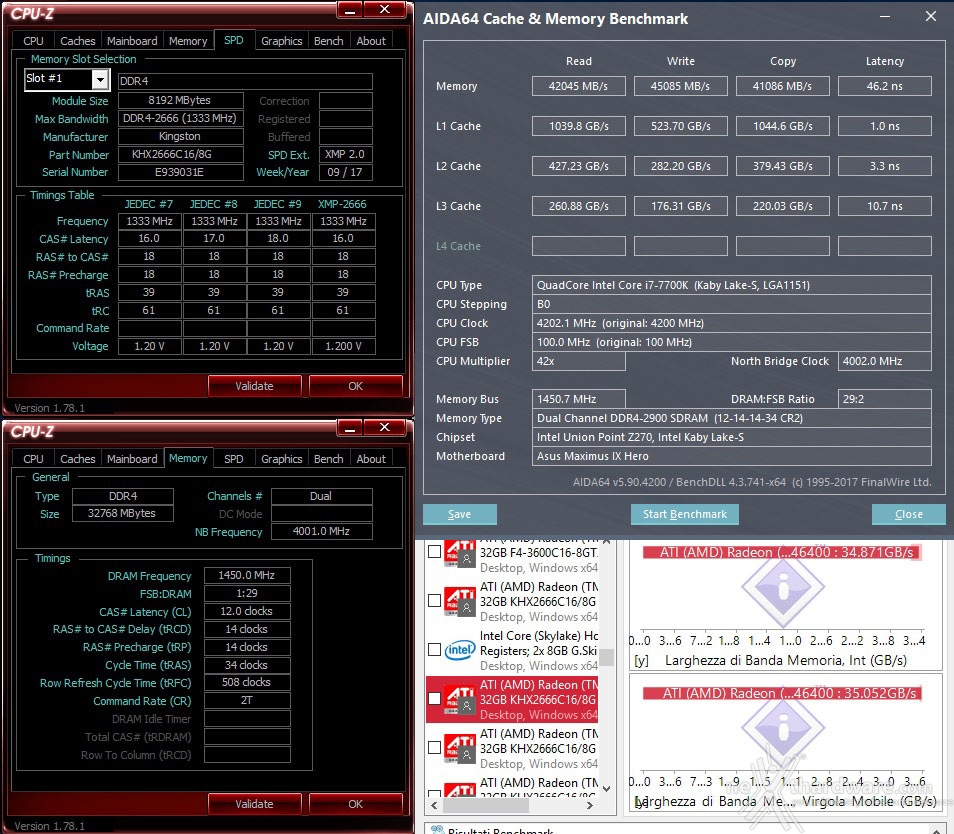
Task: Click the ATI icon in the F4-3600C16-8GT row
Action: click(459, 552)
